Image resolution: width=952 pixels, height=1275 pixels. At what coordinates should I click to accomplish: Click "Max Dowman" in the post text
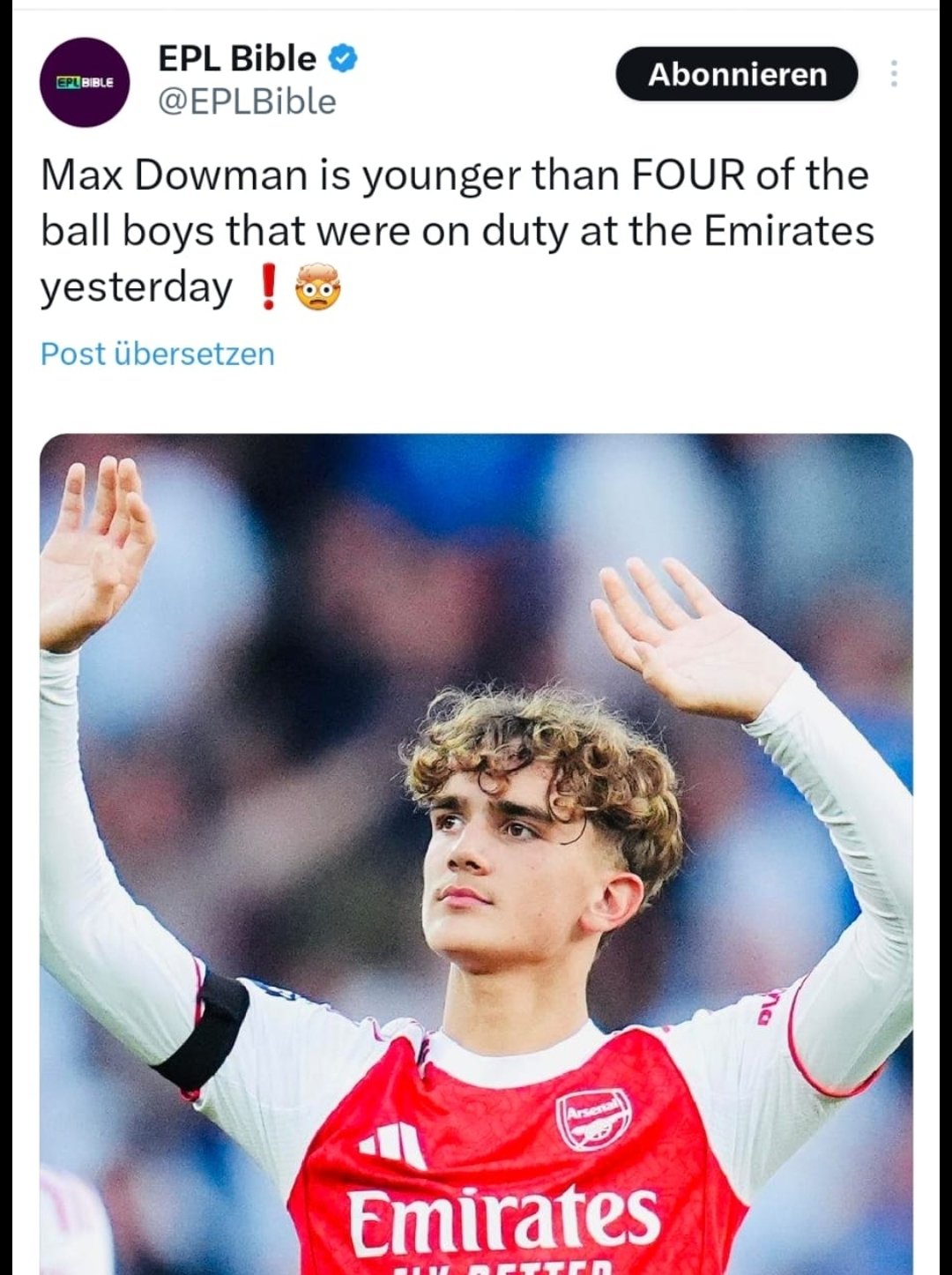point(176,175)
